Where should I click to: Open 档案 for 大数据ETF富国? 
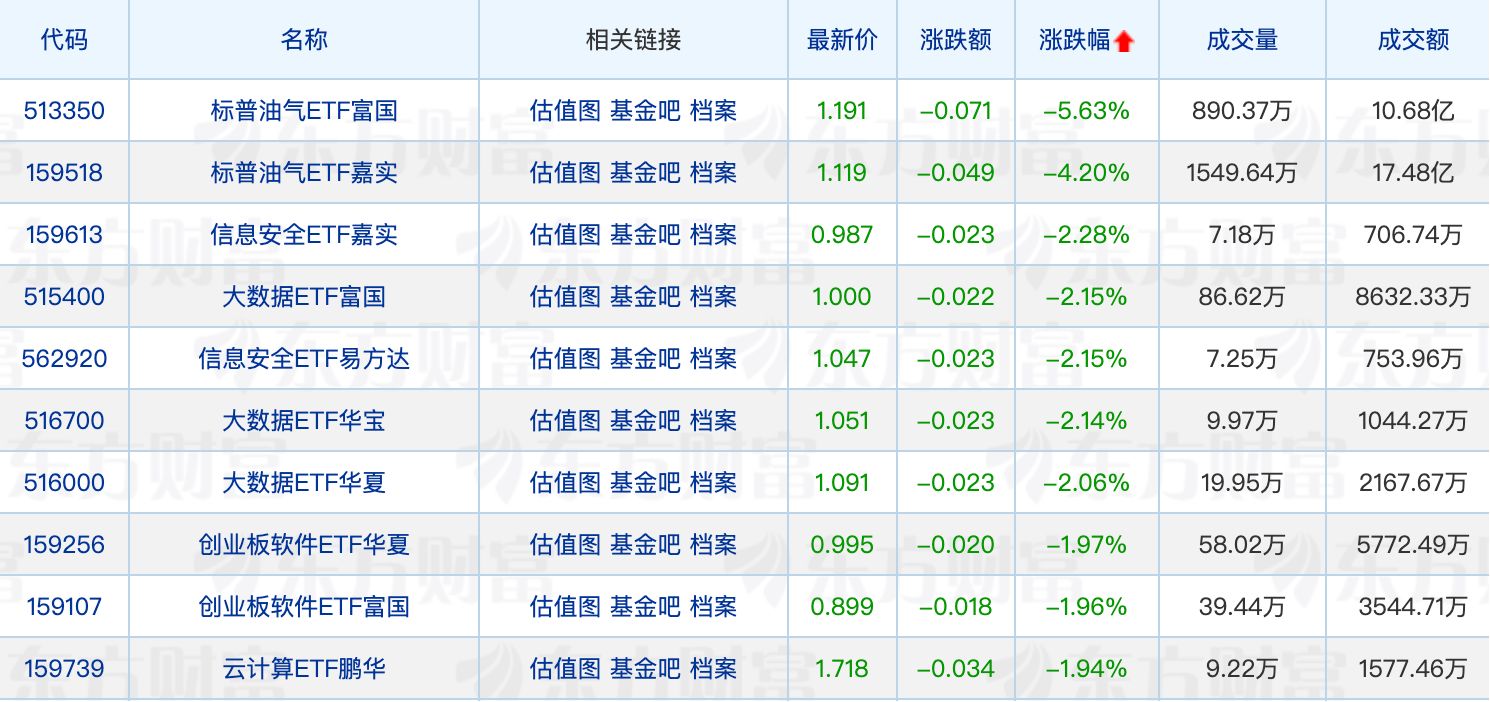coord(713,297)
